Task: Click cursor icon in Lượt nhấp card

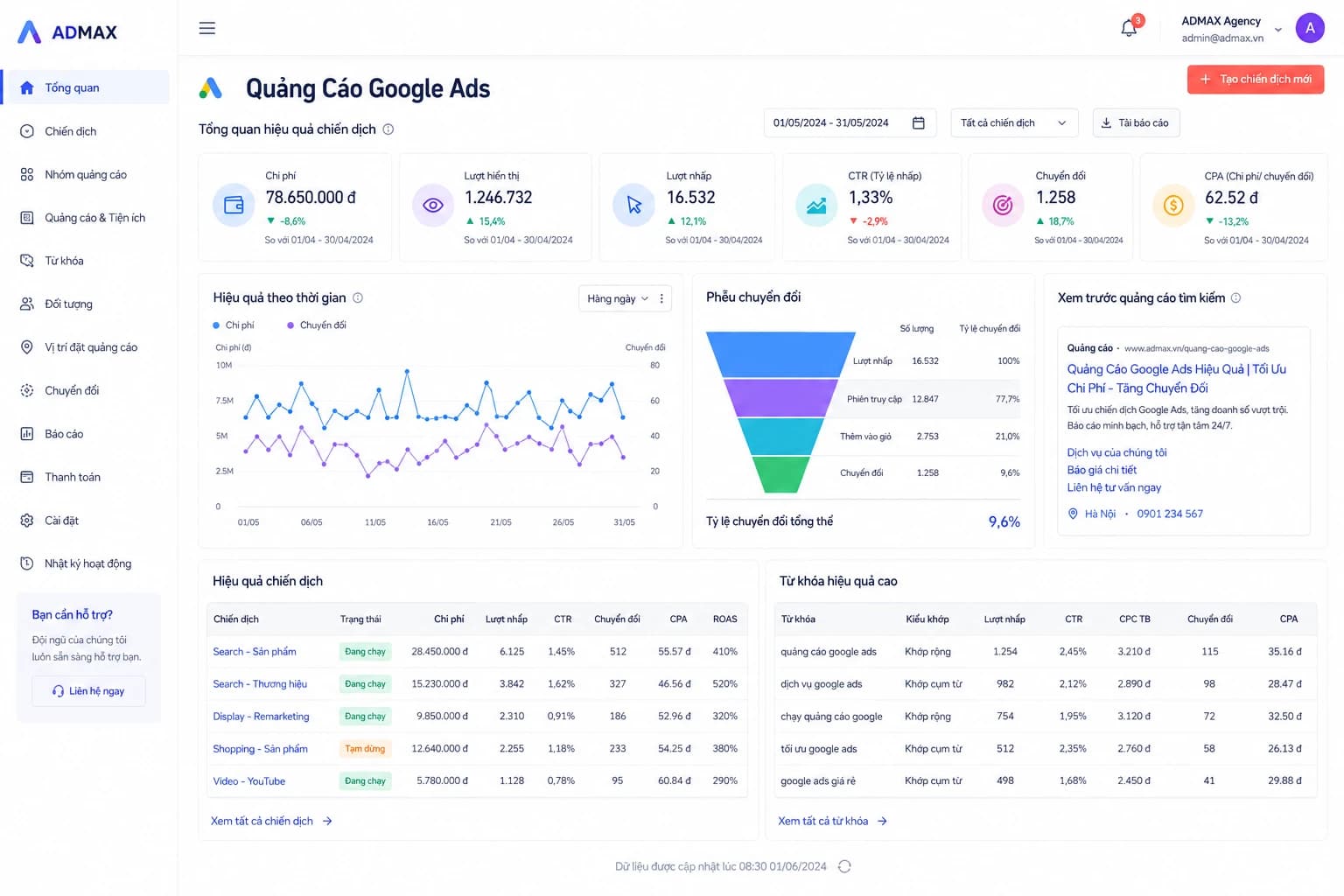Action: point(634,206)
